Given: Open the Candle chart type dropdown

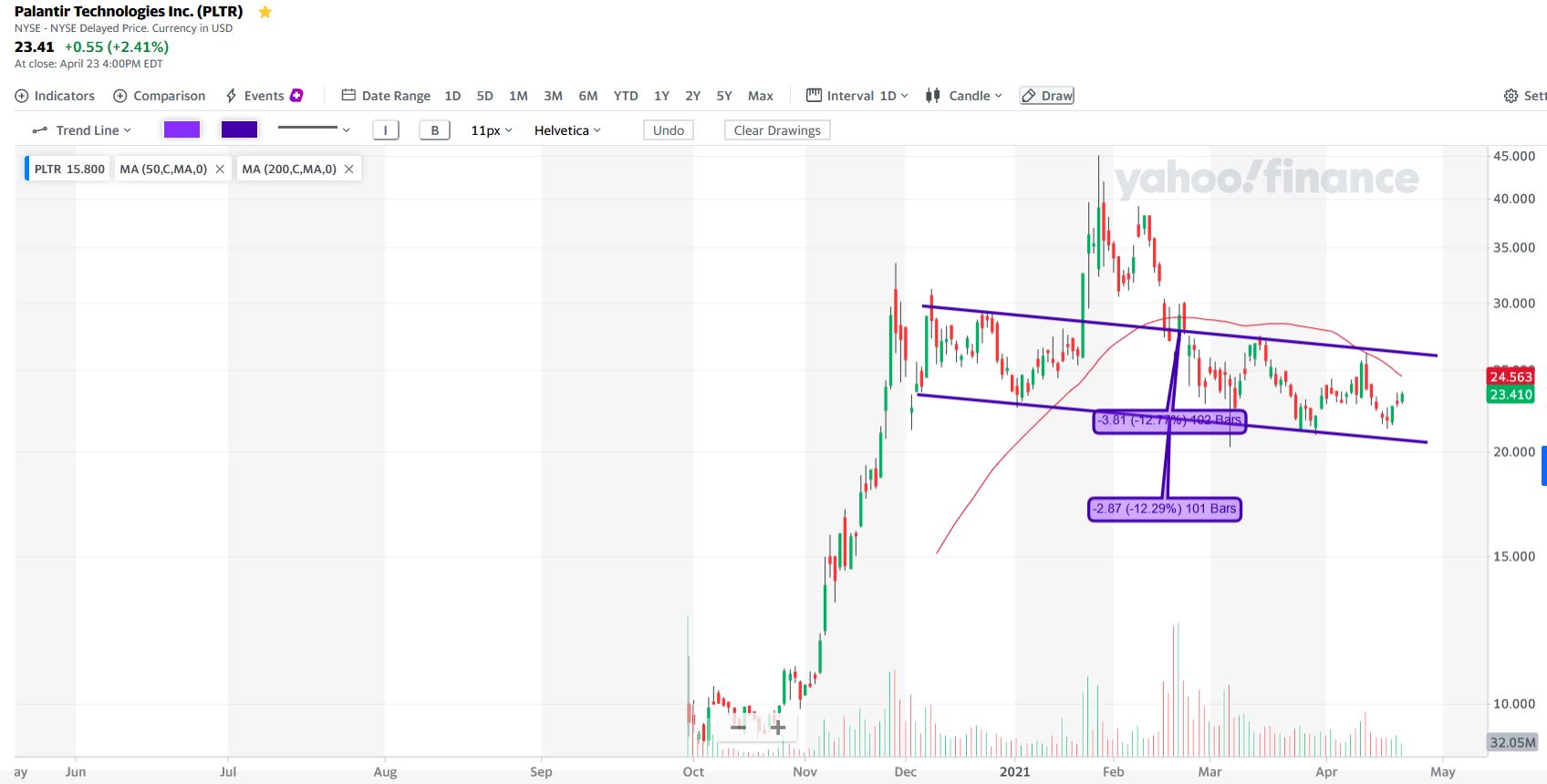Looking at the screenshot, I should coord(964,96).
